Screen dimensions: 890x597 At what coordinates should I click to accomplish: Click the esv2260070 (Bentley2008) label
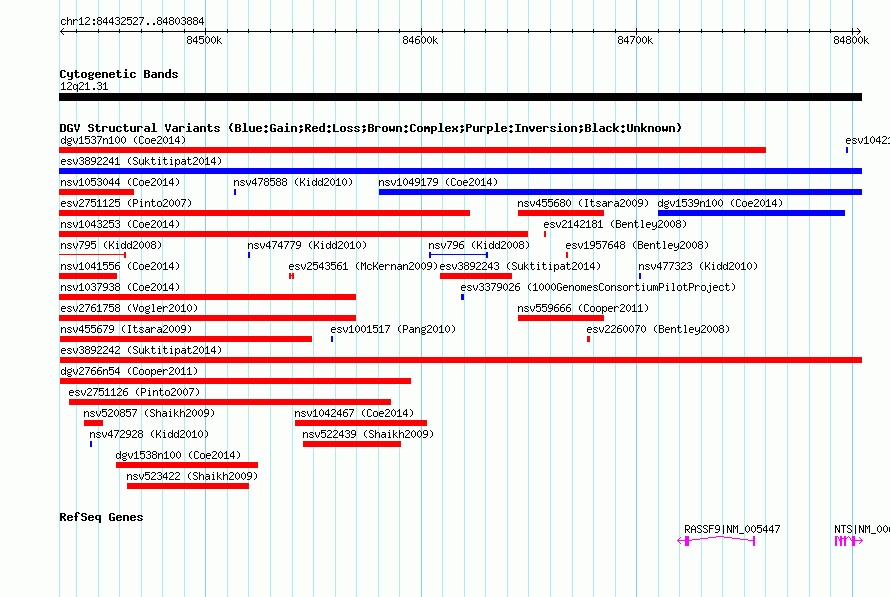pos(658,329)
